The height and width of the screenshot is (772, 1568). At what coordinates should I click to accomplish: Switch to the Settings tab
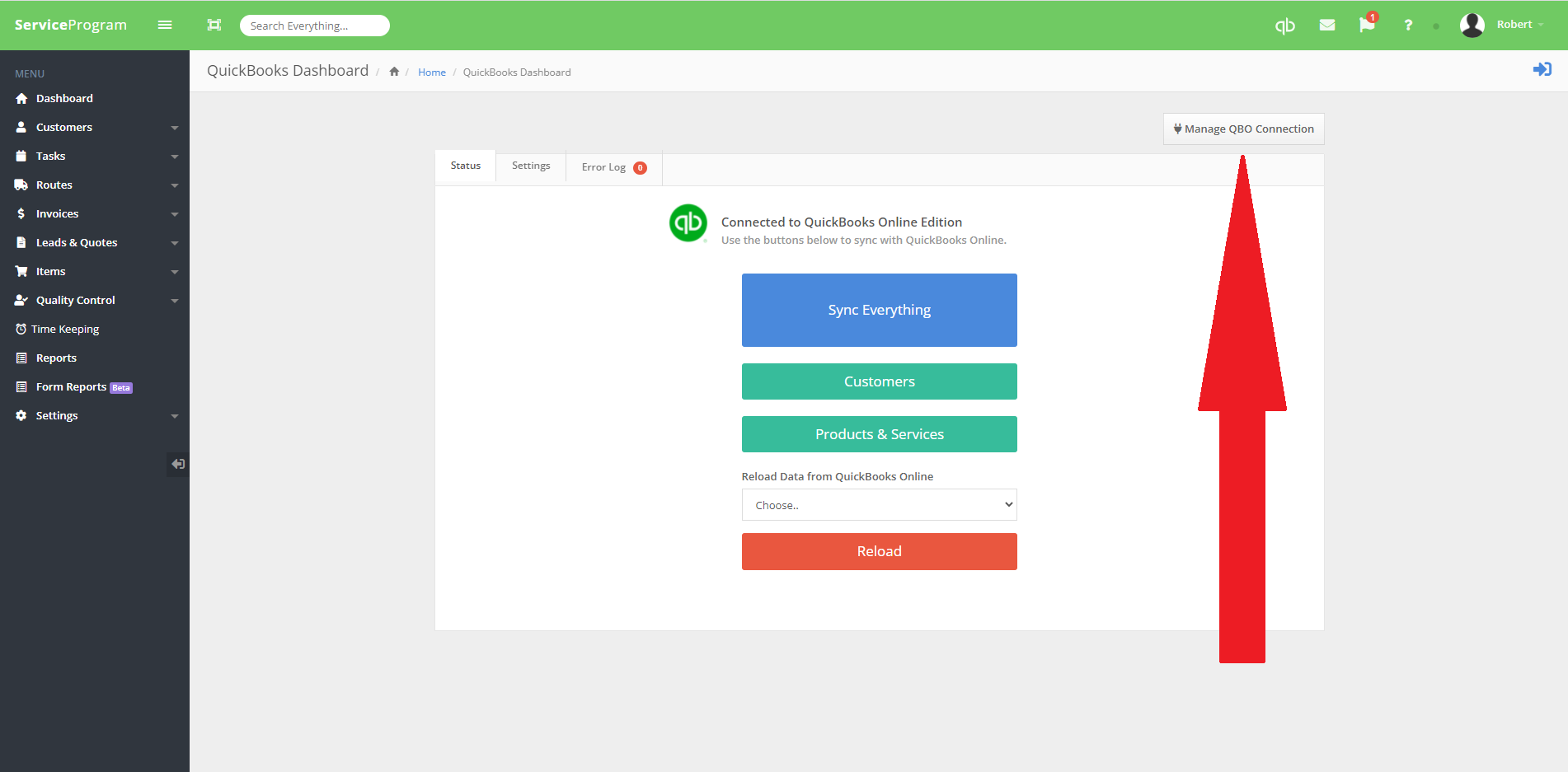coord(531,166)
